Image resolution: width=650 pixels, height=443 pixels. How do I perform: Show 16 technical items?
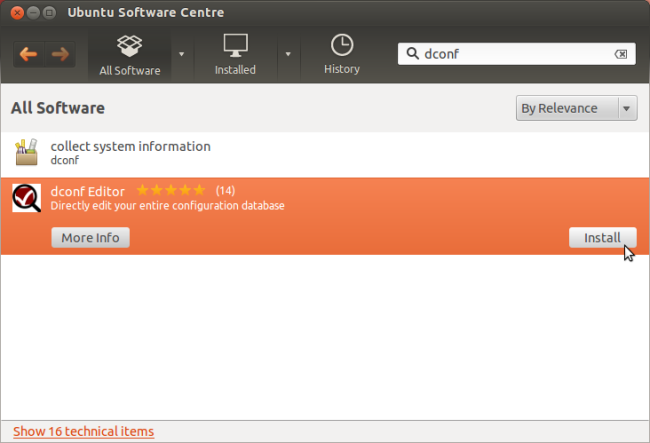pyautogui.click(x=83, y=431)
